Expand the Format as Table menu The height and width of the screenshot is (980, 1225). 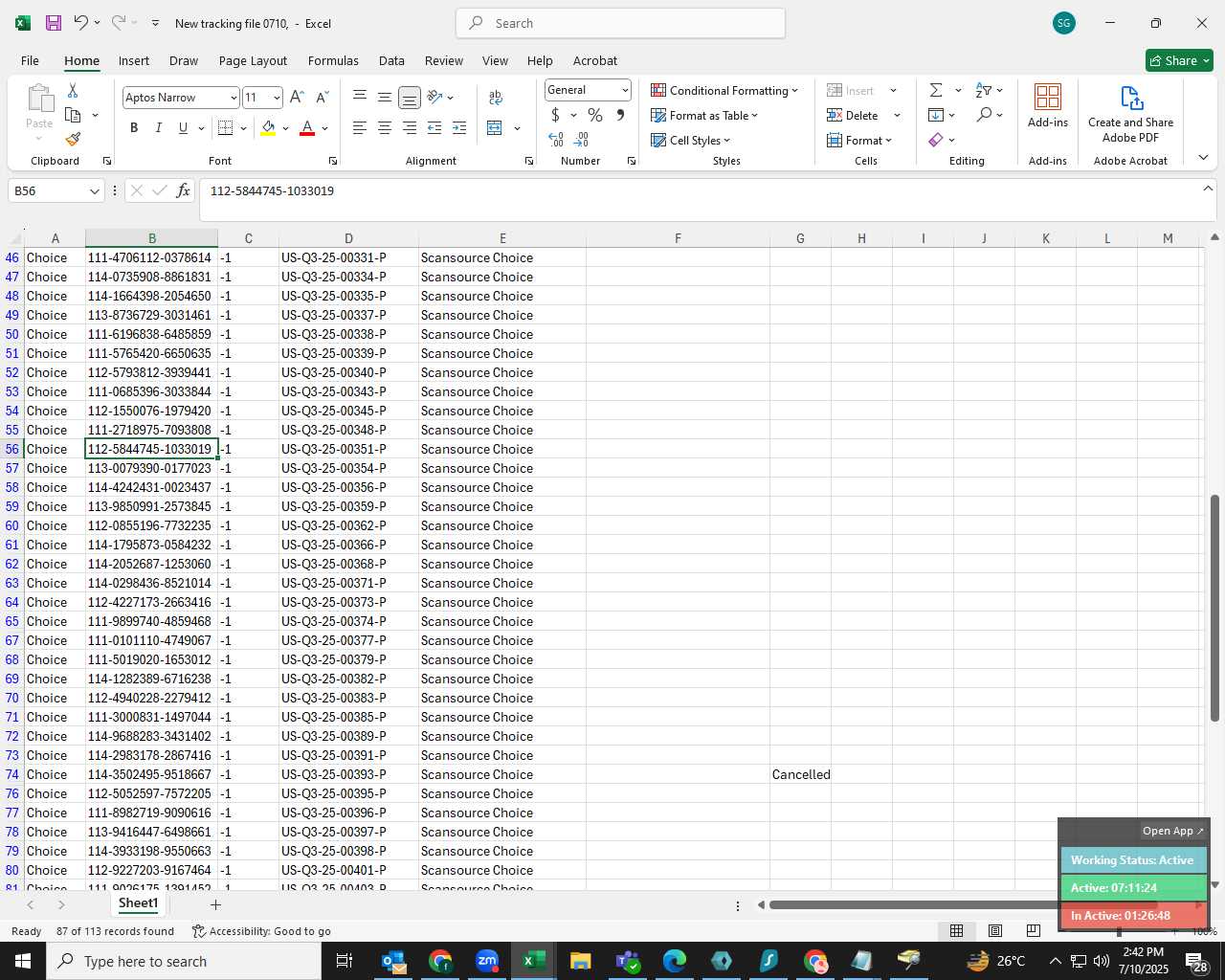coord(704,116)
